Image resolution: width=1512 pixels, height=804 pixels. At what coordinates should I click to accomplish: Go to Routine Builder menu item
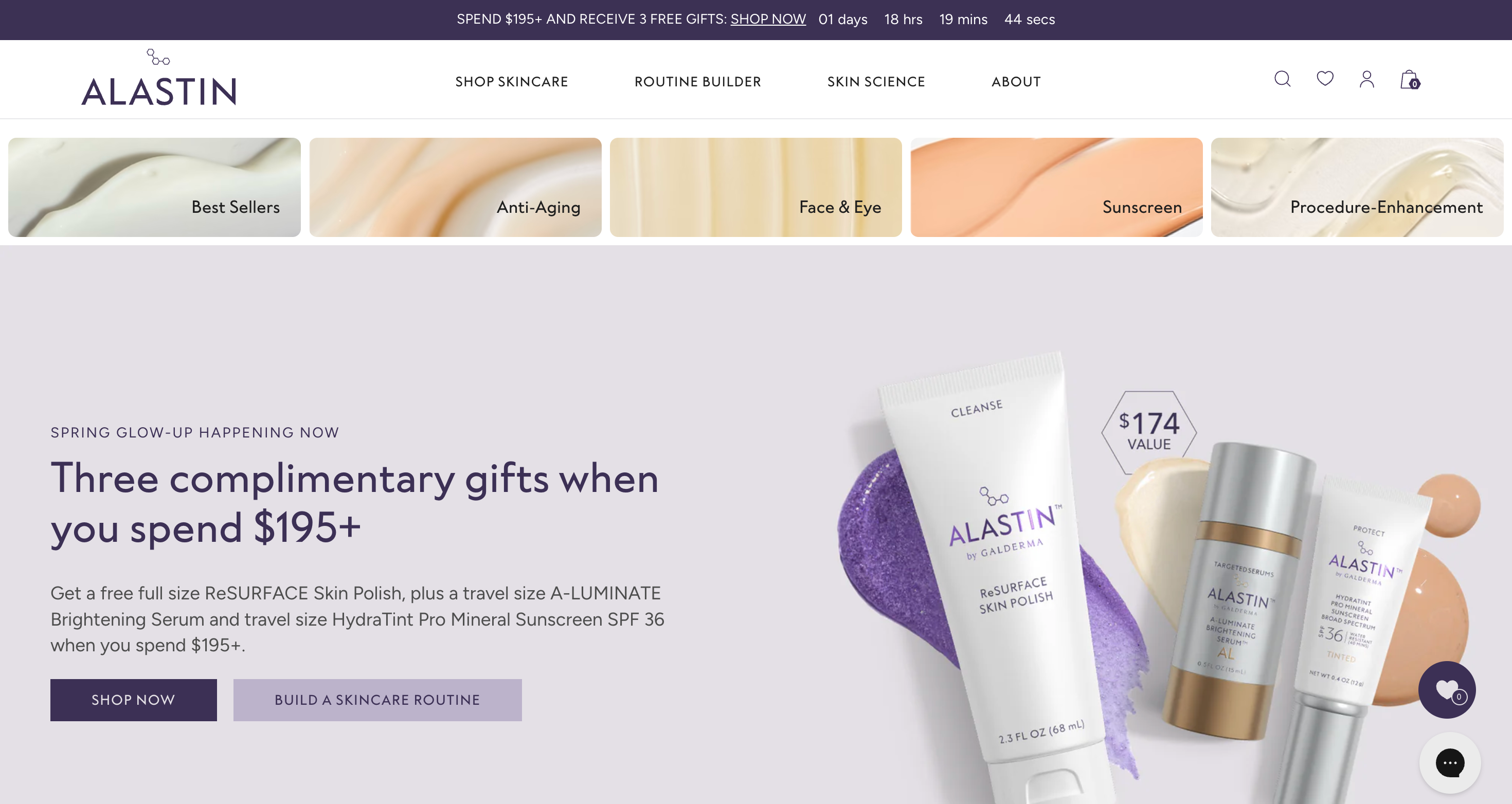[697, 82]
